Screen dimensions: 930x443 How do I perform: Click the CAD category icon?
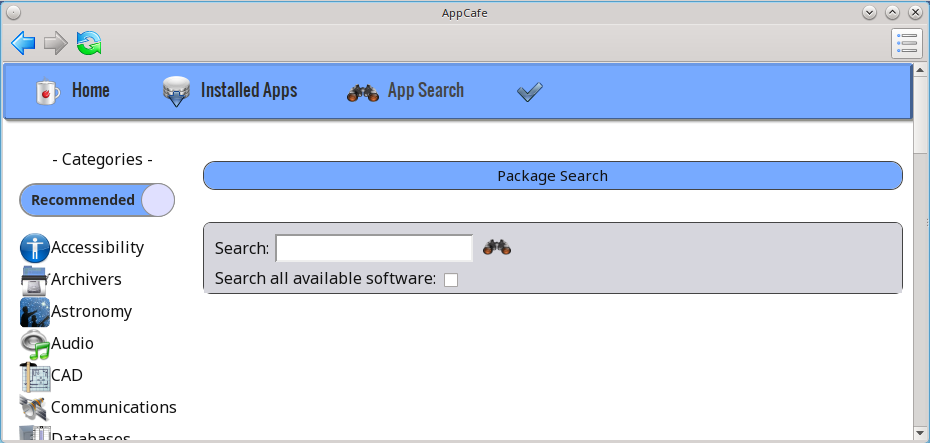coord(35,377)
